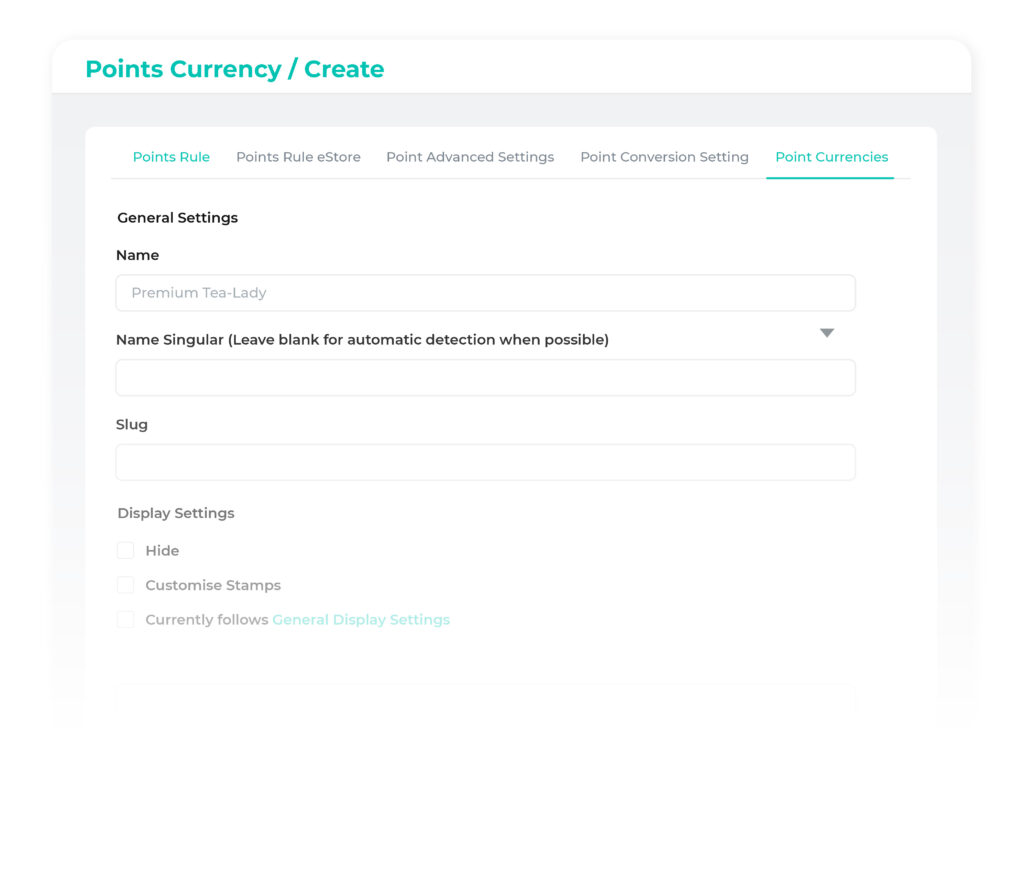Screen dimensions: 1024x876
Task: Click the Point Currencies tab
Action: [x=831, y=157]
